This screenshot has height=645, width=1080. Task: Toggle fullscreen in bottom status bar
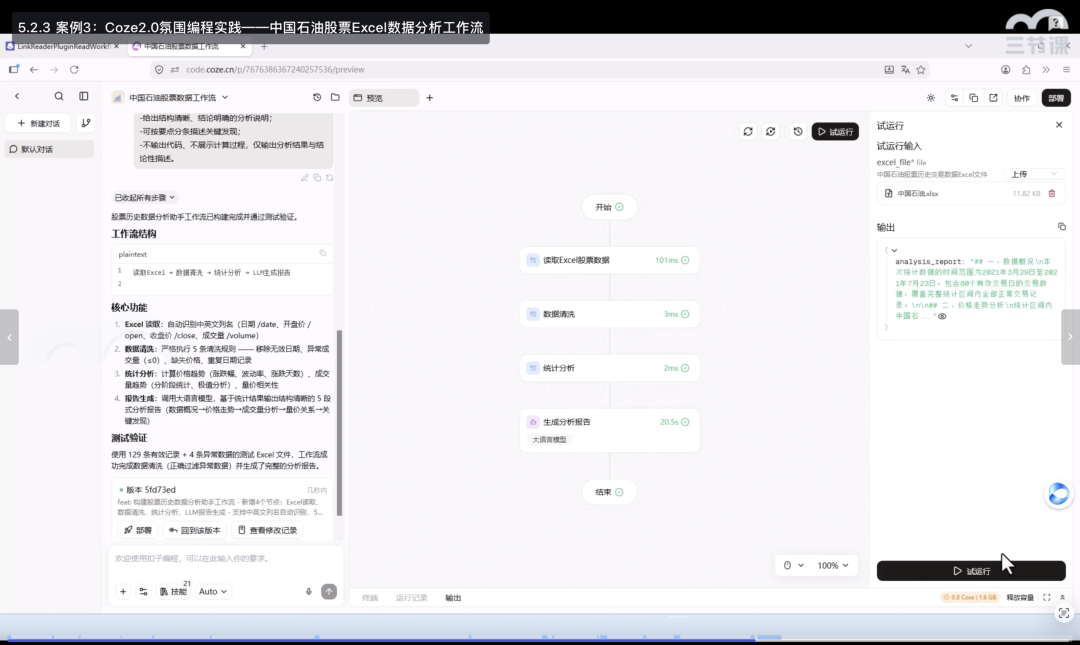[x=1046, y=597]
